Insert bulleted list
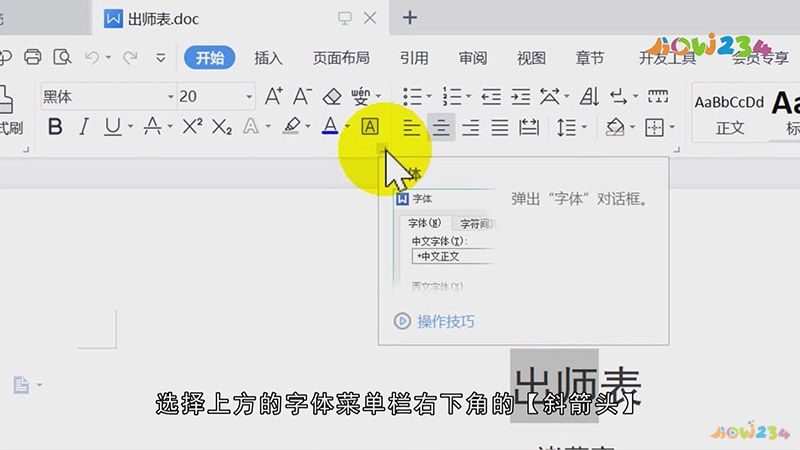 (x=412, y=96)
